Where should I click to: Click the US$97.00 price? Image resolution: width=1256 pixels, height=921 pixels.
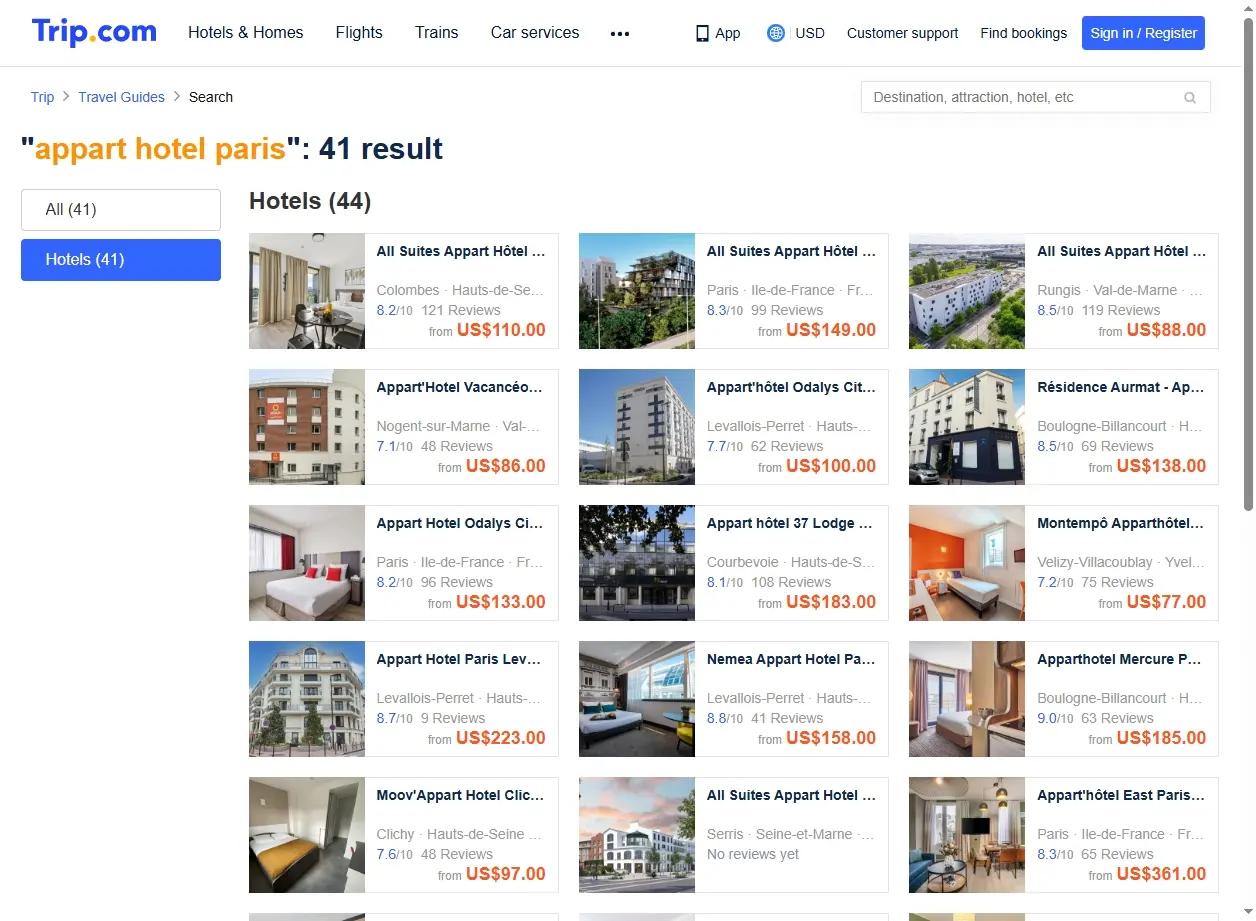tap(506, 874)
